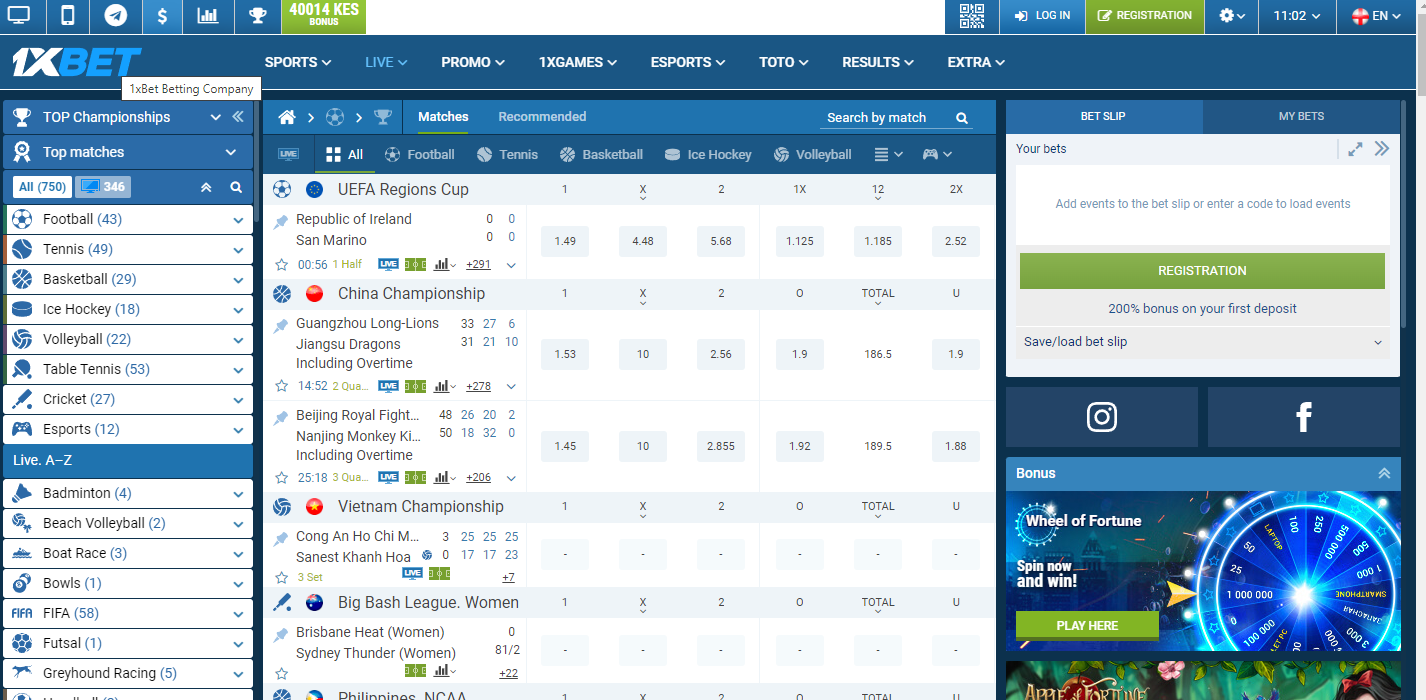Select the All (750) filter
This screenshot has height=700, width=1426.
click(x=42, y=187)
